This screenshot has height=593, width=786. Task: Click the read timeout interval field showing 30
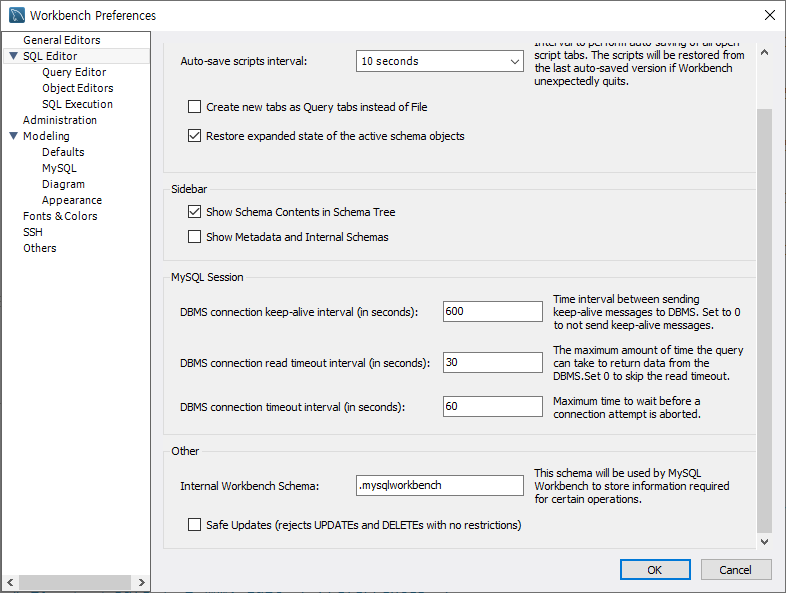492,362
